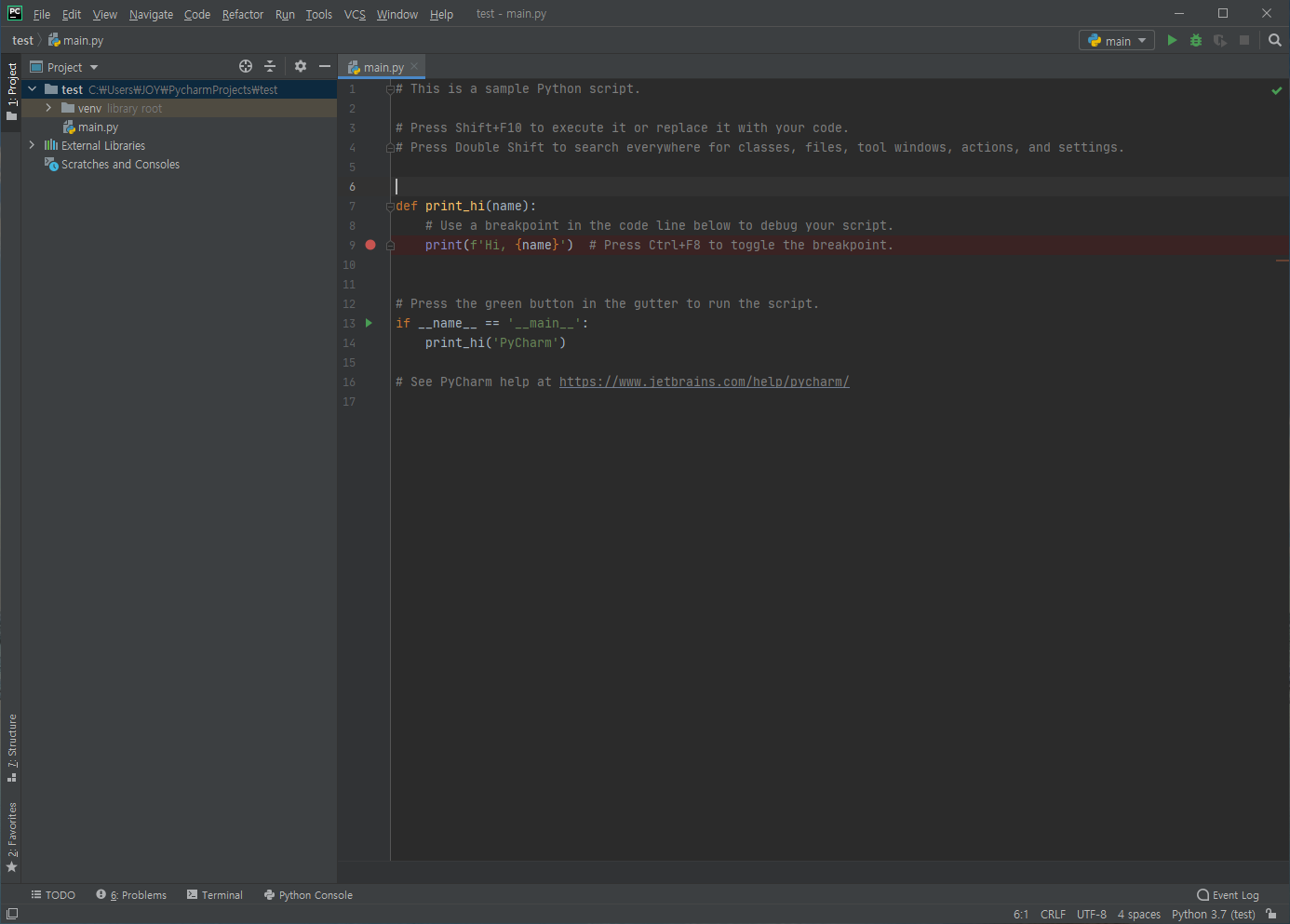Open the View menu

click(105, 14)
